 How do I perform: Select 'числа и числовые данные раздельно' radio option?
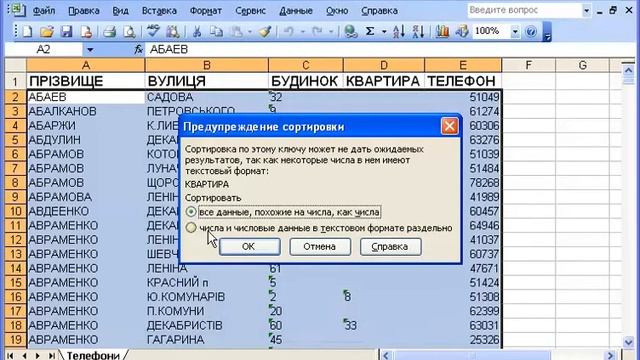(x=191, y=228)
